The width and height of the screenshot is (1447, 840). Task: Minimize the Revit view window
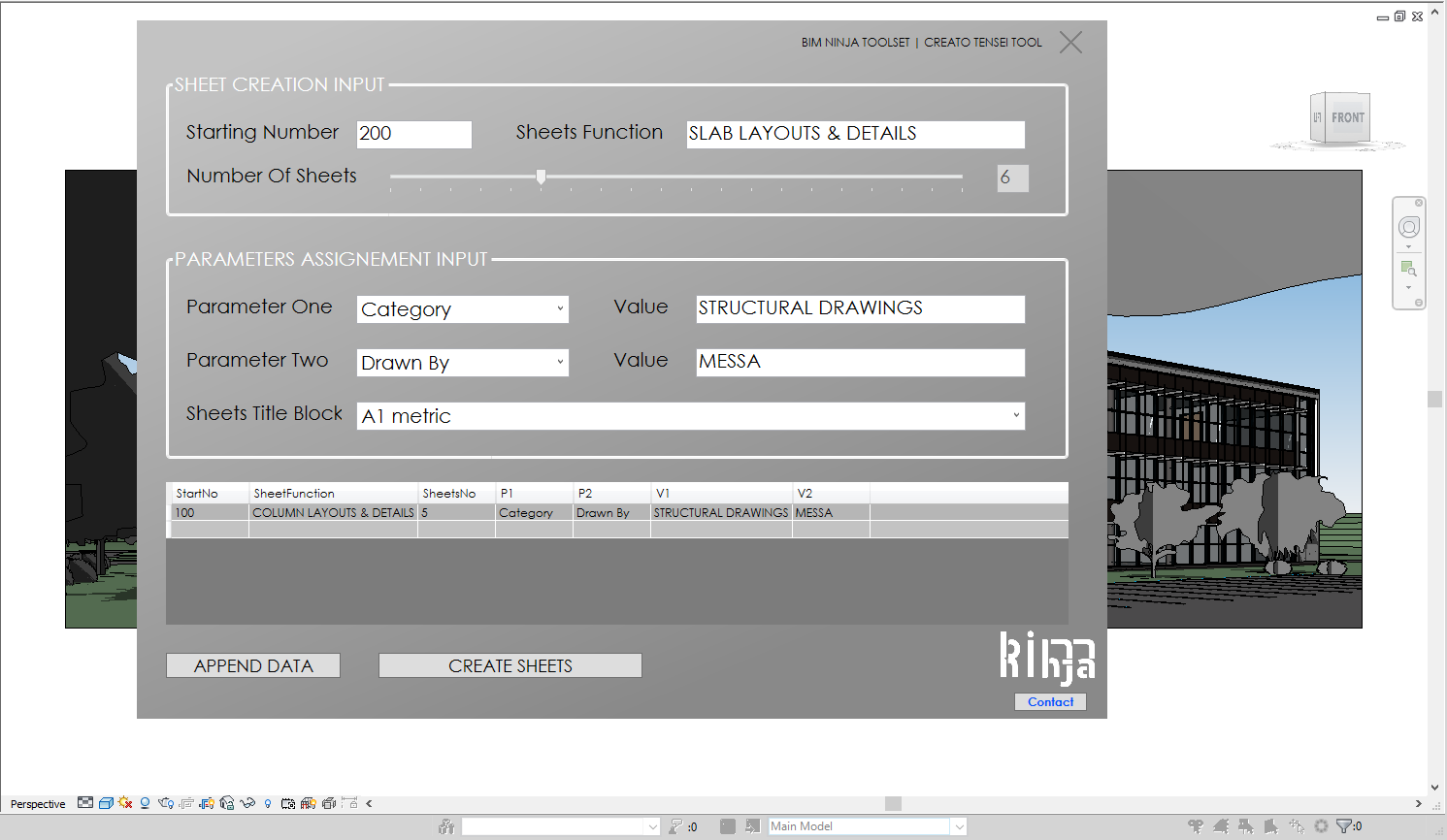(1382, 17)
